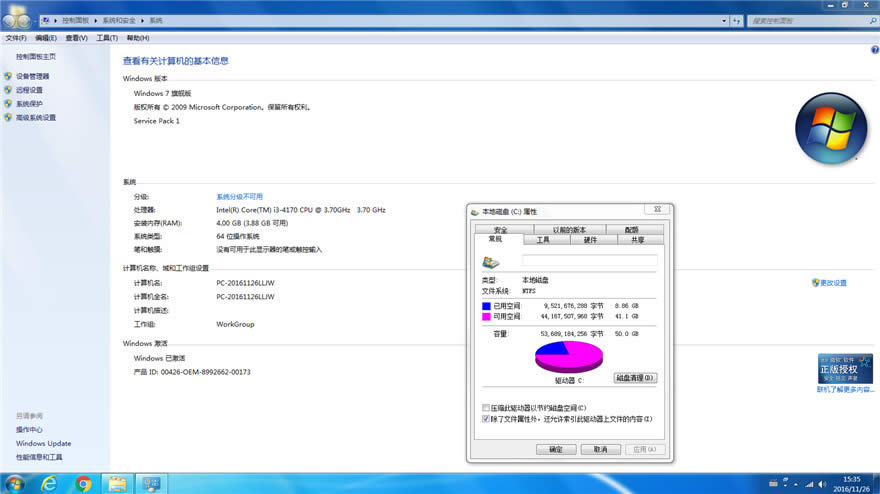Screen dimensions: 880x494
Task: Switch to the 硬件 tab in properties
Action: (x=590, y=240)
